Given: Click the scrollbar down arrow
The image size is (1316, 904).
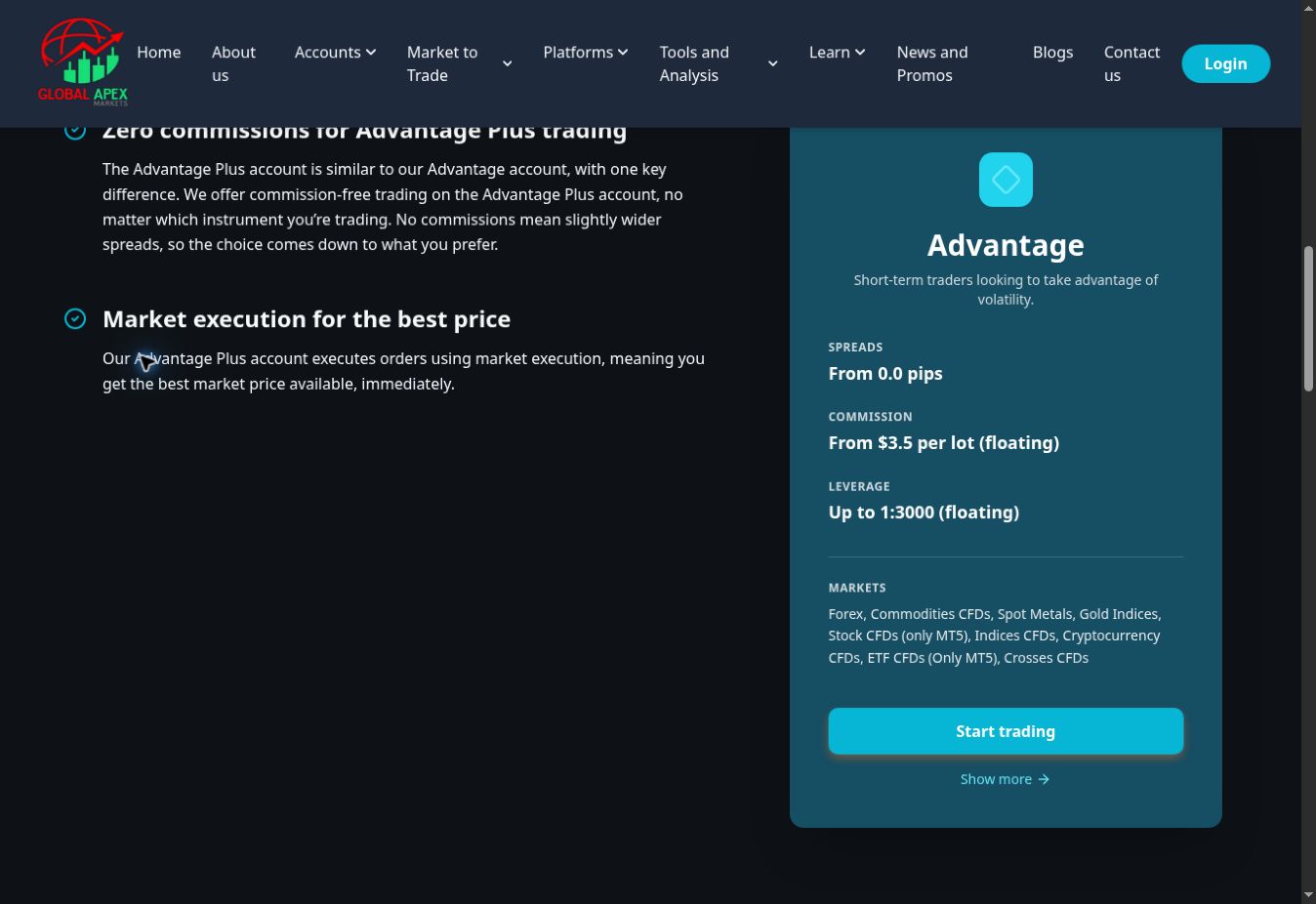Looking at the screenshot, I should point(1308,894).
